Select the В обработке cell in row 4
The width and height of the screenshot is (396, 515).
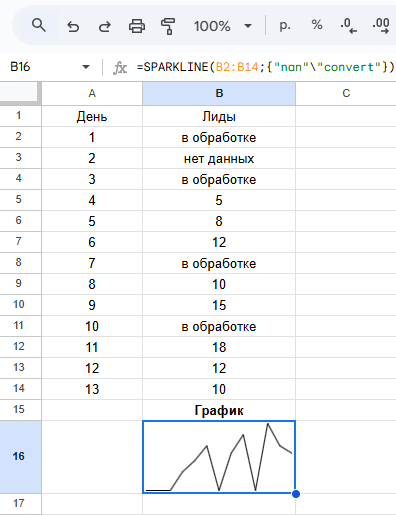pyautogui.click(x=219, y=179)
